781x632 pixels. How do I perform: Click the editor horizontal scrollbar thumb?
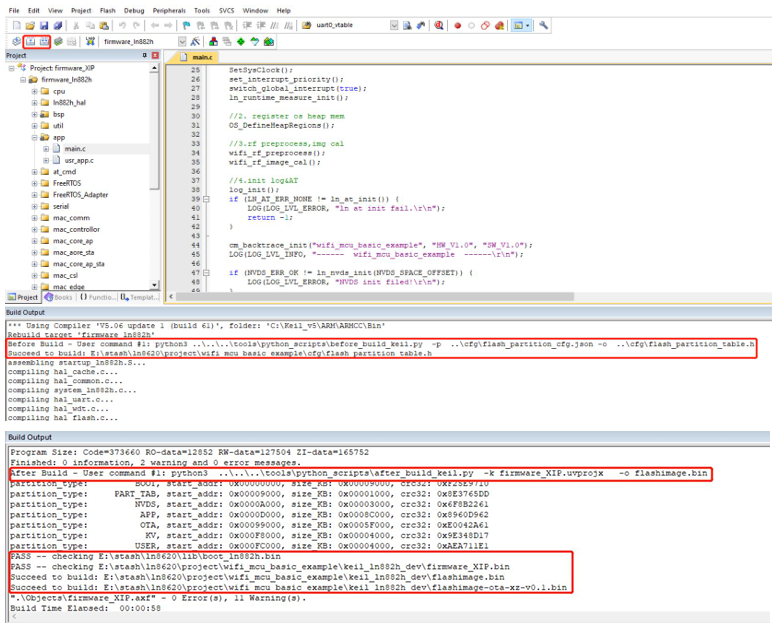click(375, 297)
